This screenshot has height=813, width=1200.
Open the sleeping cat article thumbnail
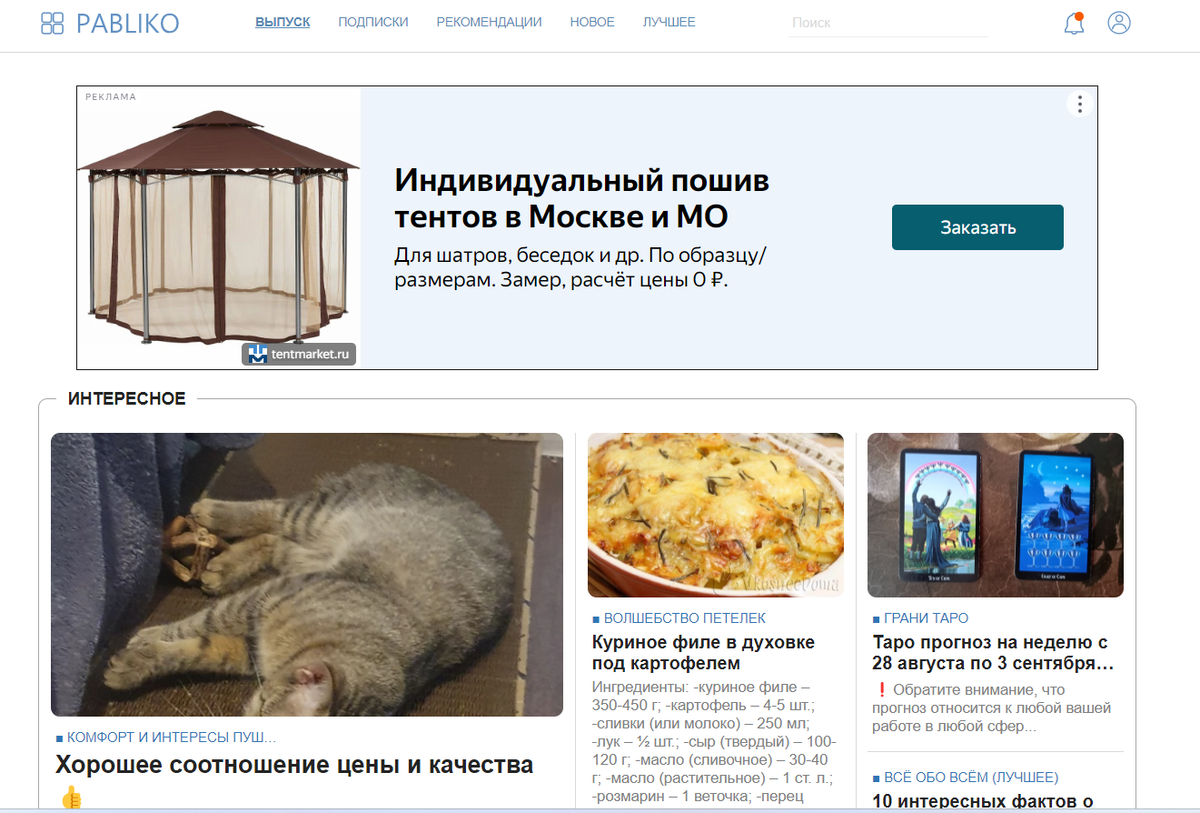point(307,575)
